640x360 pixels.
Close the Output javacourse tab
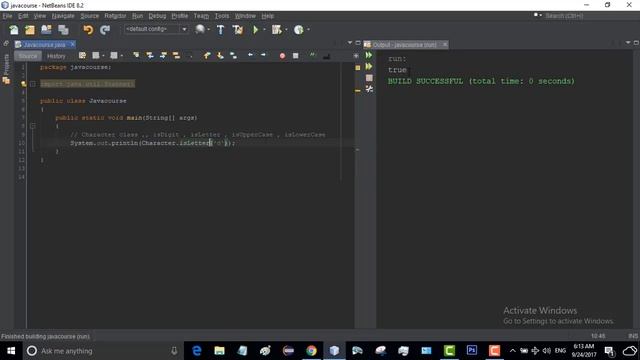(445, 44)
